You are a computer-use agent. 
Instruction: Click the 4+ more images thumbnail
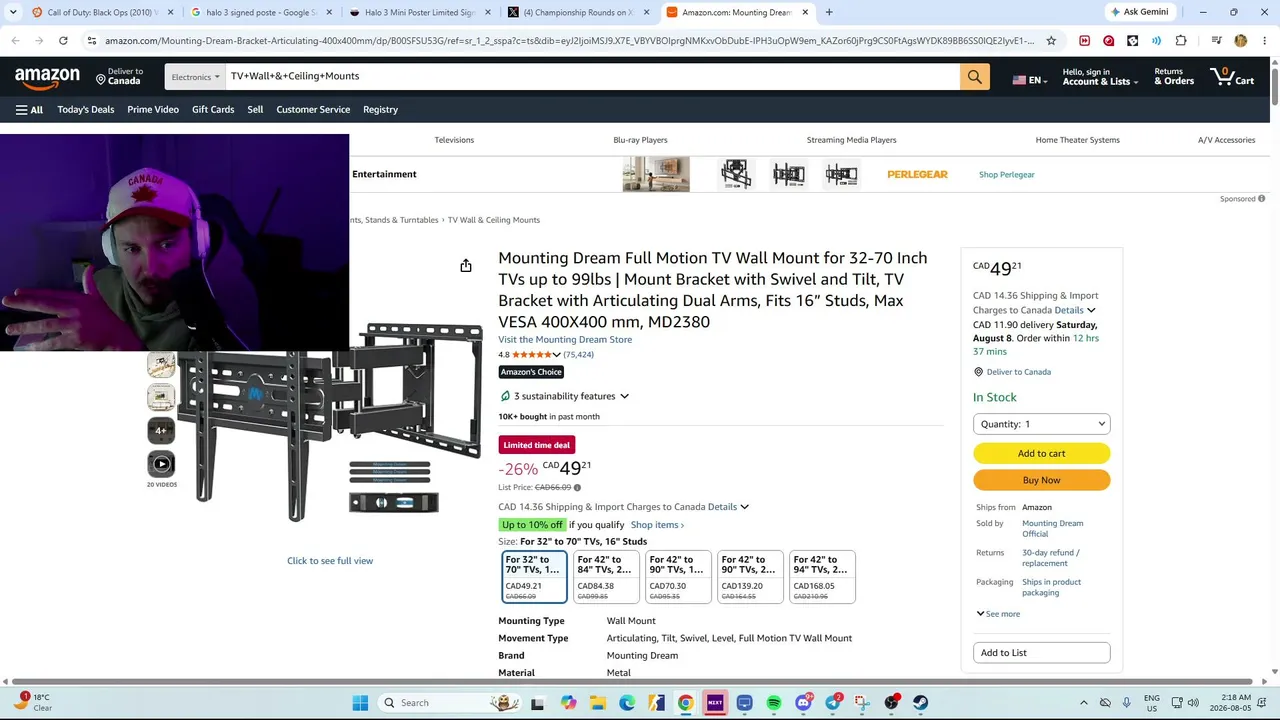(161, 431)
